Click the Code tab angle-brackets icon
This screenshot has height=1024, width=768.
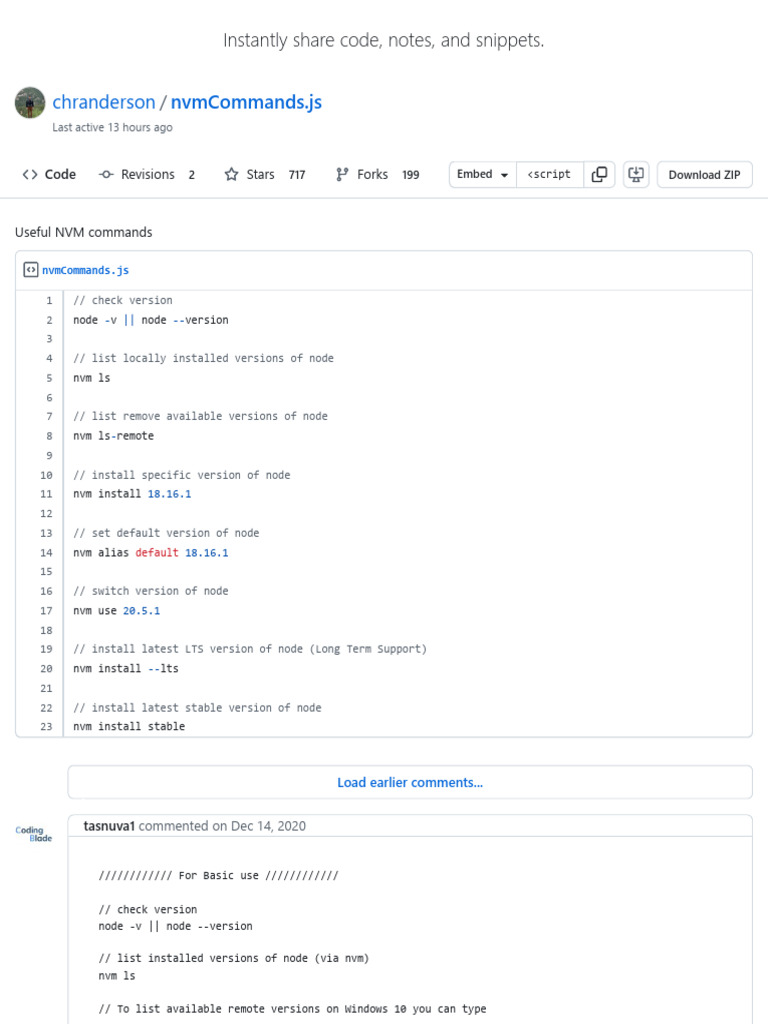pos(30,174)
